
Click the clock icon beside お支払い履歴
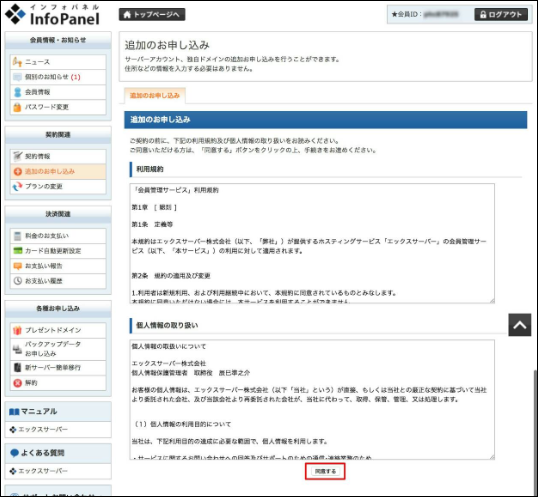point(17,281)
